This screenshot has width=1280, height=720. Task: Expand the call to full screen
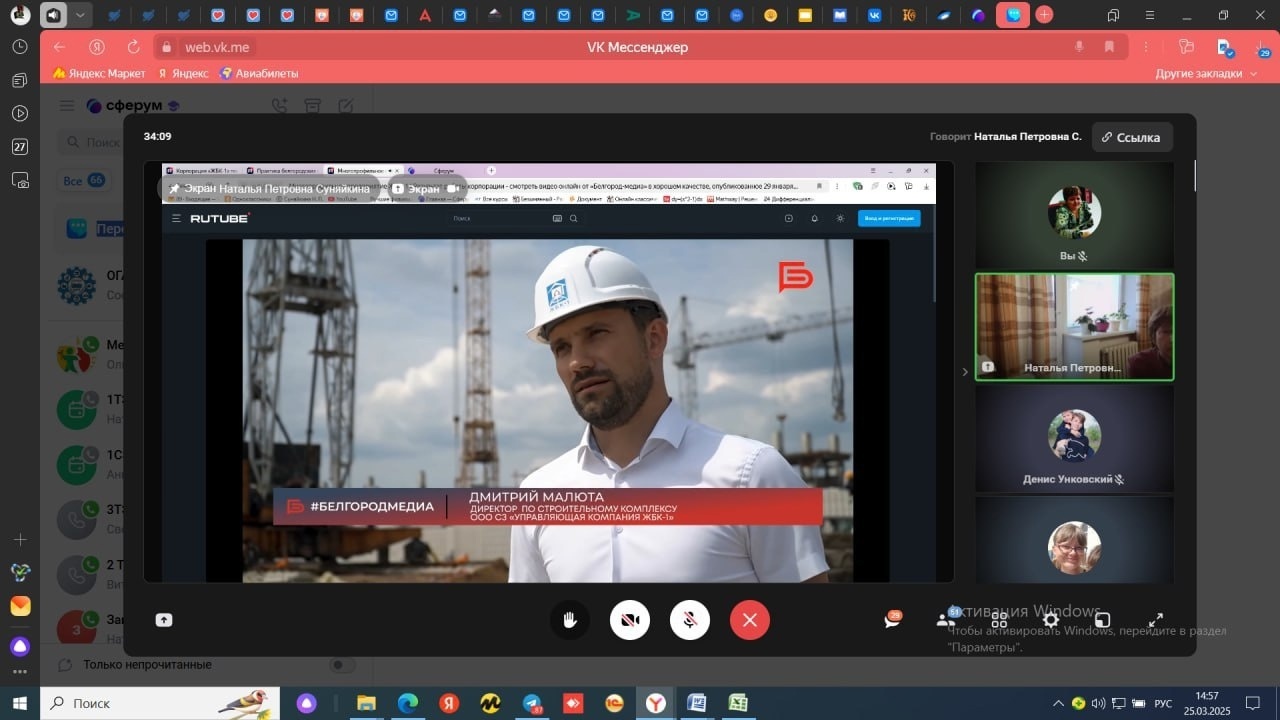pyautogui.click(x=1155, y=620)
